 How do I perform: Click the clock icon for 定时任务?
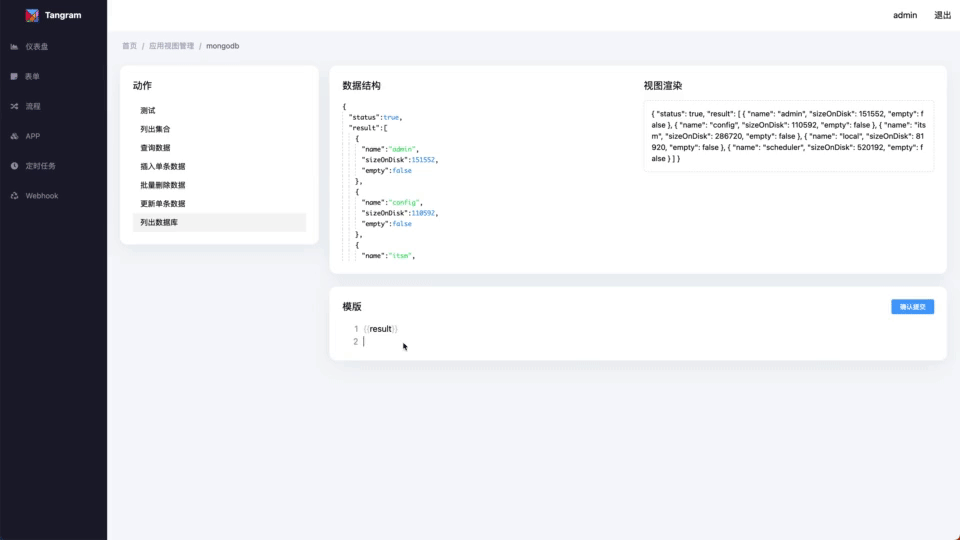click(x=14, y=166)
